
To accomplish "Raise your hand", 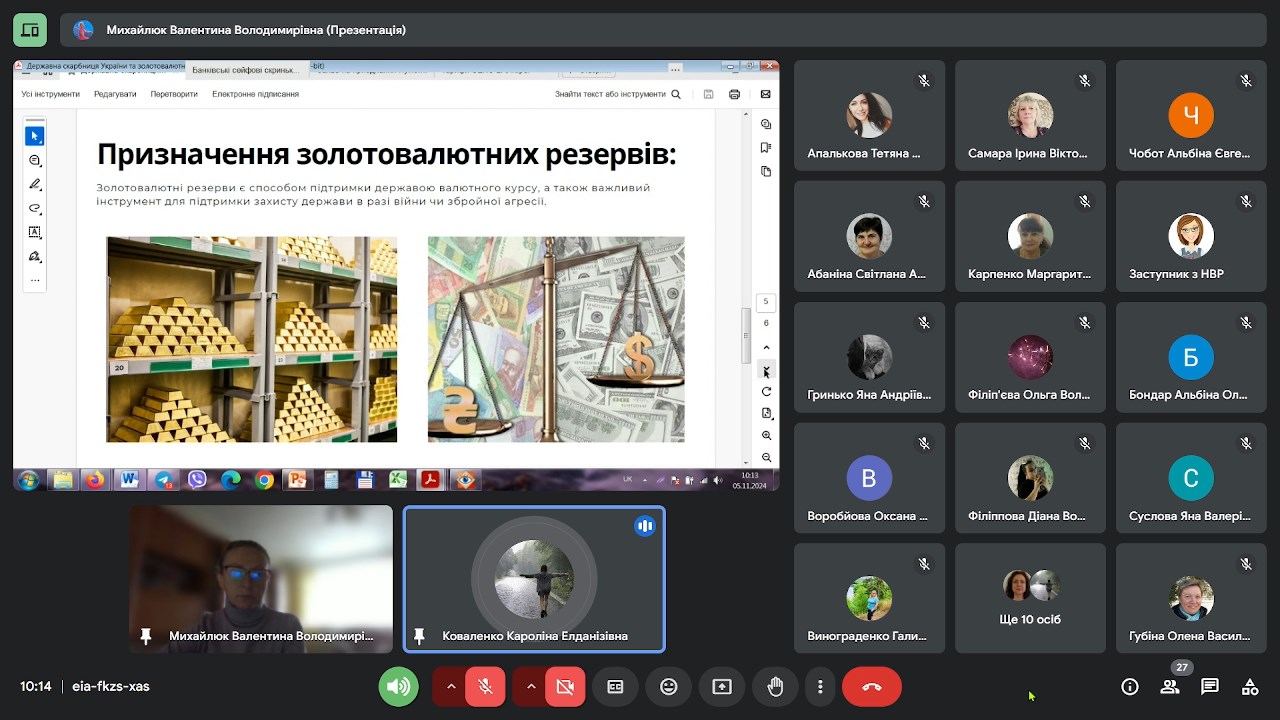I will coord(775,687).
